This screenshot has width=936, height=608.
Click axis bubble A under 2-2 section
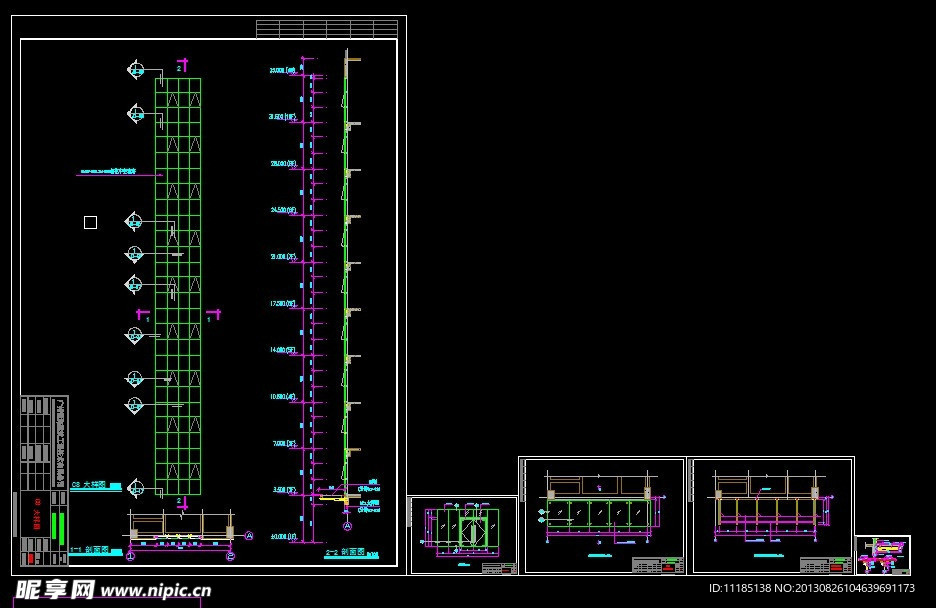(x=347, y=526)
